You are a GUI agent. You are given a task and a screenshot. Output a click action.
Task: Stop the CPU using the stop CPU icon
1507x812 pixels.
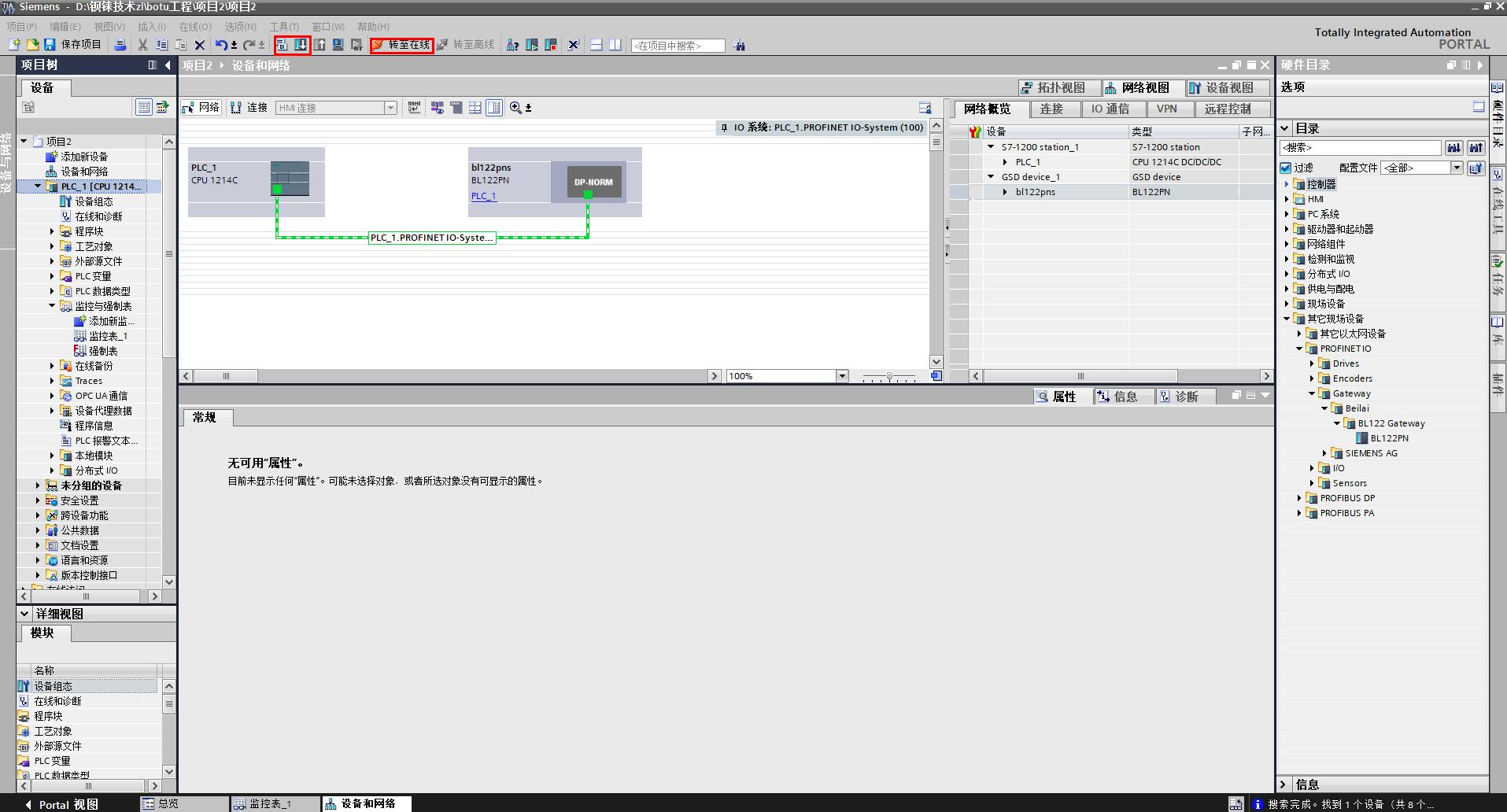(x=551, y=45)
